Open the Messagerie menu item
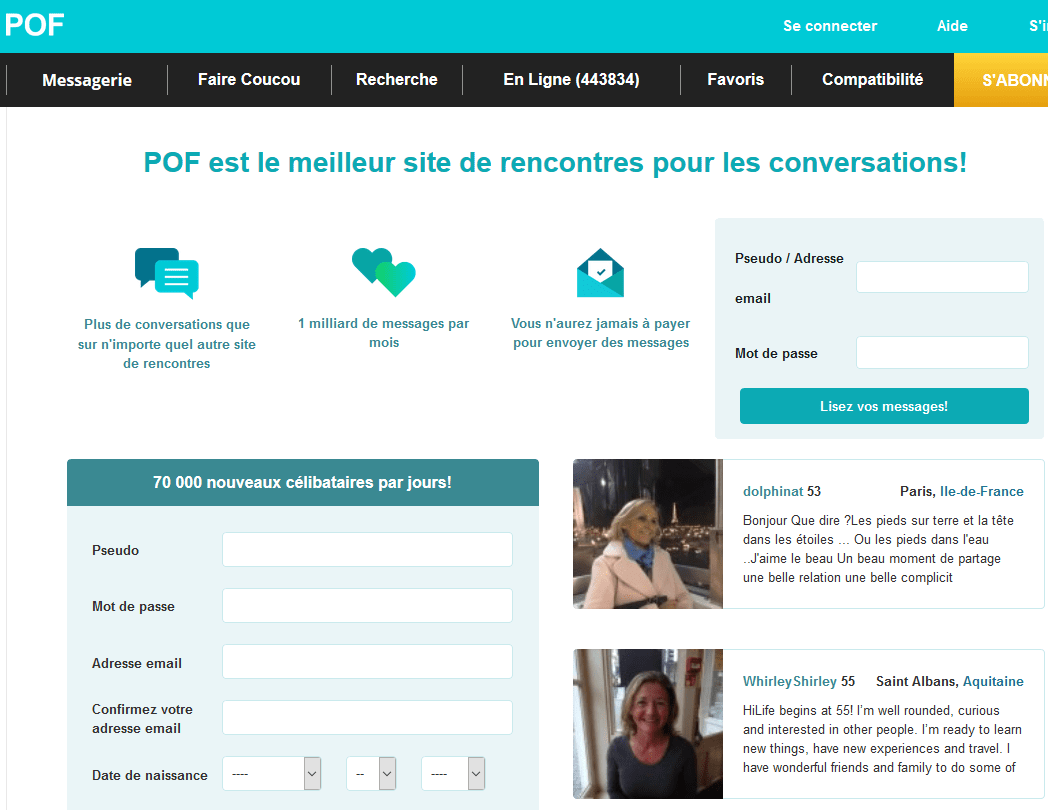This screenshot has height=810, width=1048. coord(87,80)
